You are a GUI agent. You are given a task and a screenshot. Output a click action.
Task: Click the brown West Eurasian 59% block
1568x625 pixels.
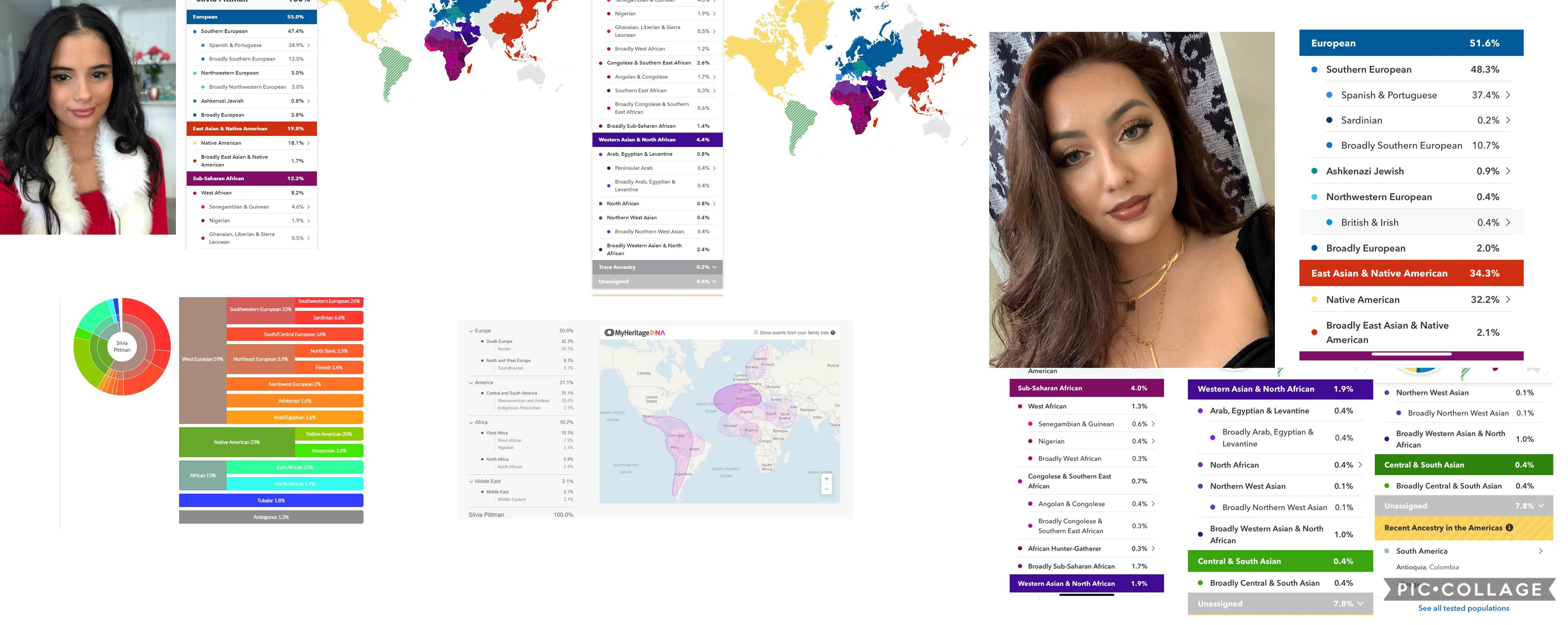202,360
